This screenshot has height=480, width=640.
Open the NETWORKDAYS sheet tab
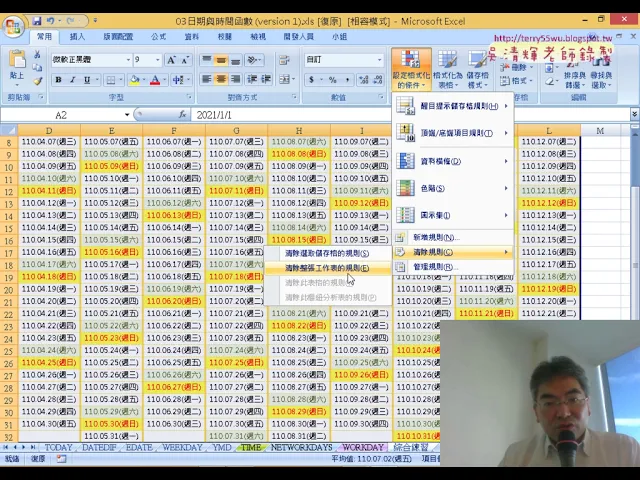tap(301, 448)
